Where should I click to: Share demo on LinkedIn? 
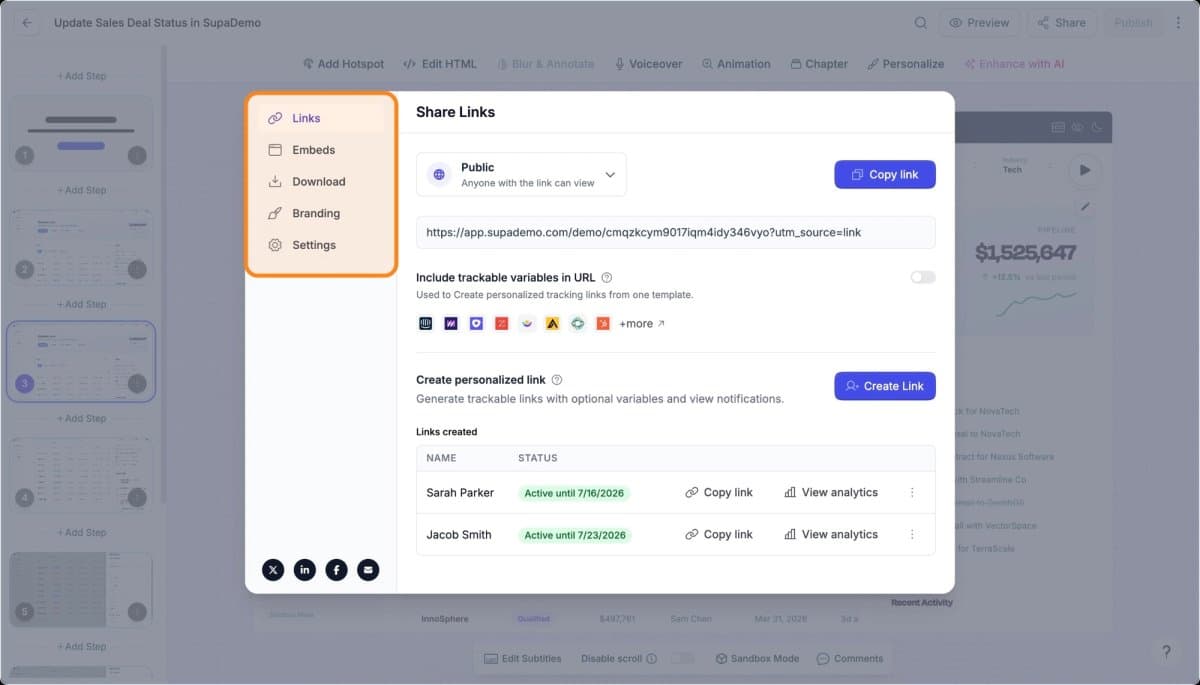[305, 570]
